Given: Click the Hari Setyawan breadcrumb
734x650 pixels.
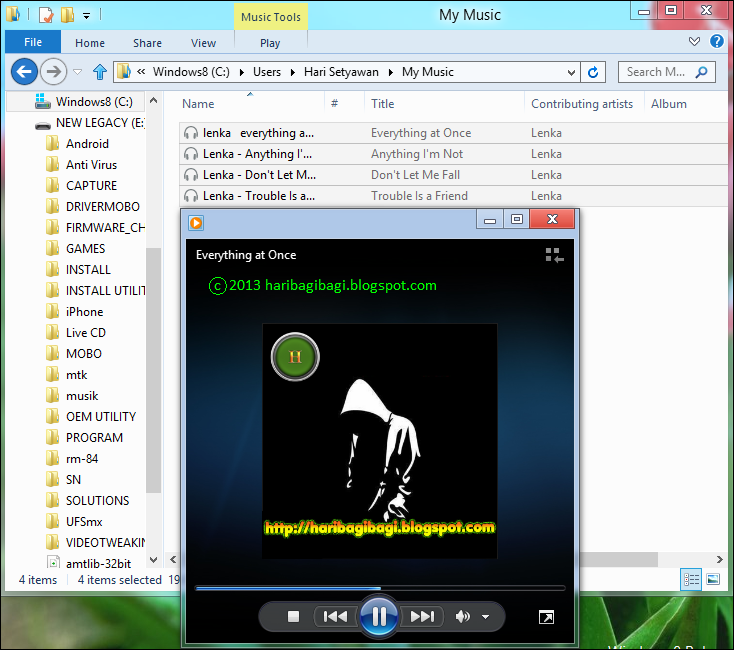Looking at the screenshot, I should click(341, 72).
